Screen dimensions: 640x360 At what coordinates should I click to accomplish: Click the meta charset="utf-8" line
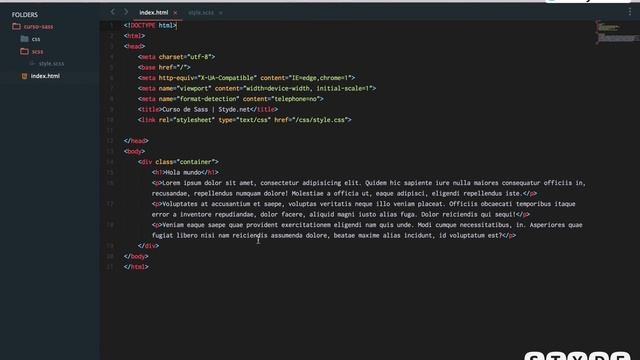[176, 57]
